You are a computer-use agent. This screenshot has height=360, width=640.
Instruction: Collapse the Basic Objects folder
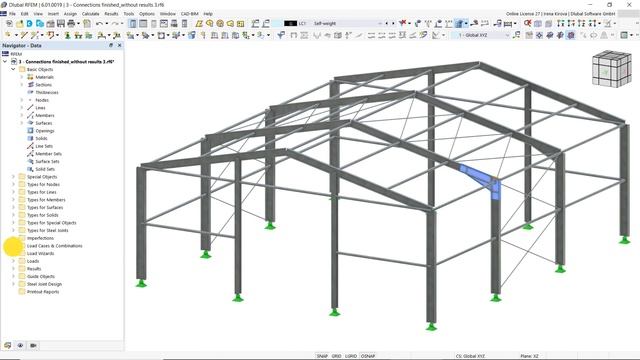(13, 69)
